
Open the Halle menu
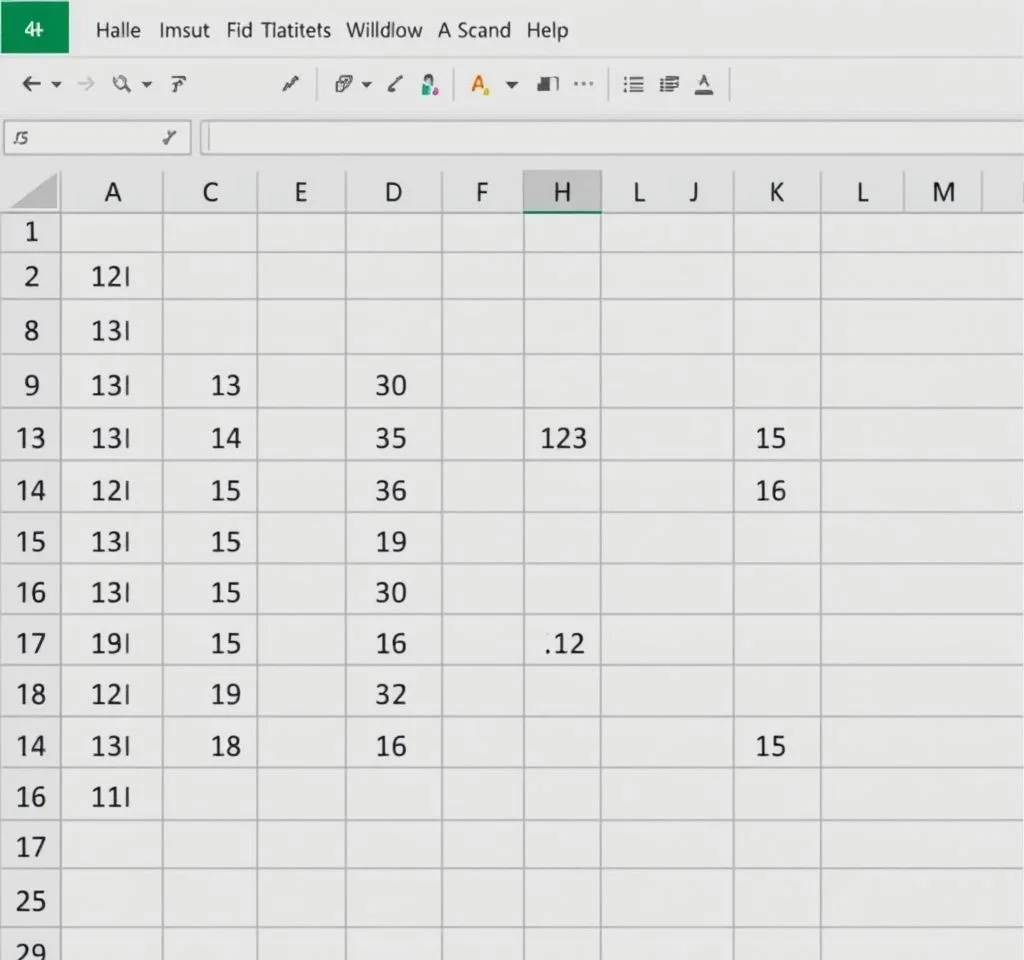(x=118, y=30)
